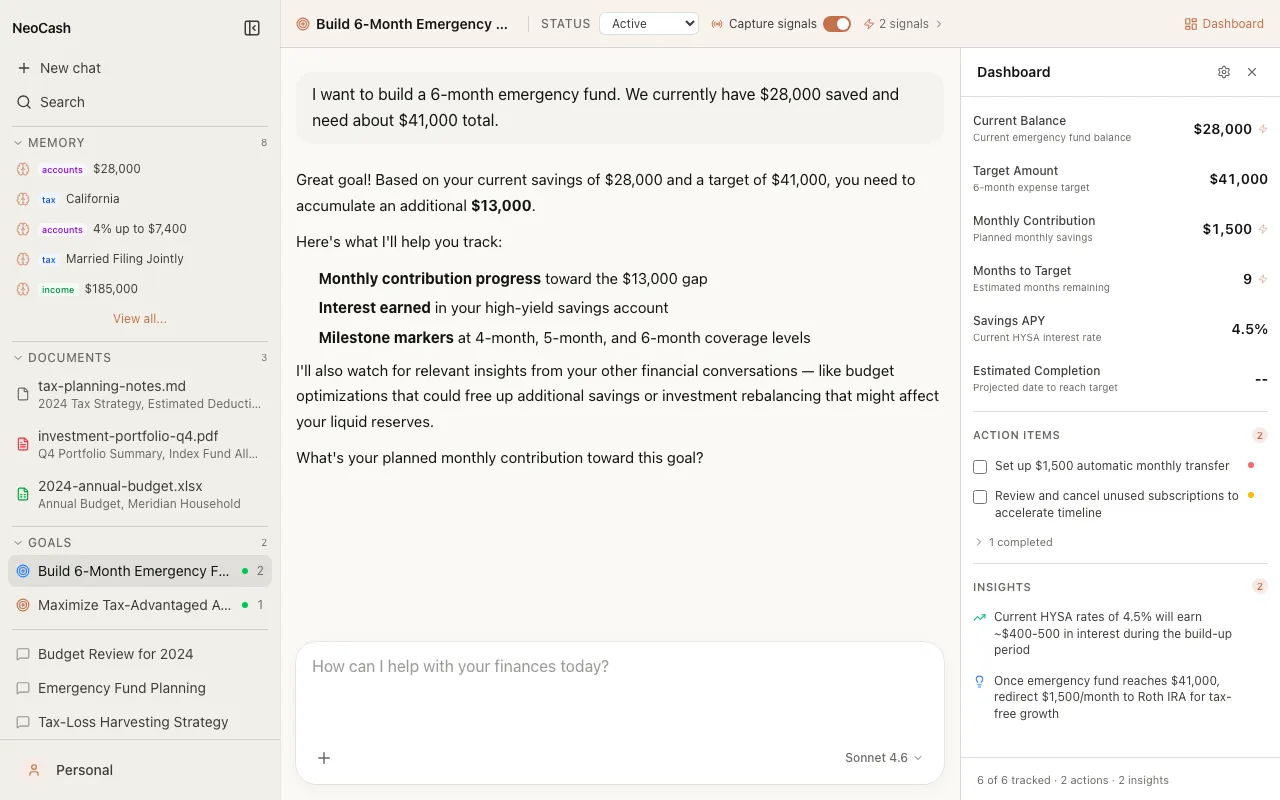The image size is (1280, 800).
Task: Open Emergency Fund Planning chat
Action: (140, 688)
